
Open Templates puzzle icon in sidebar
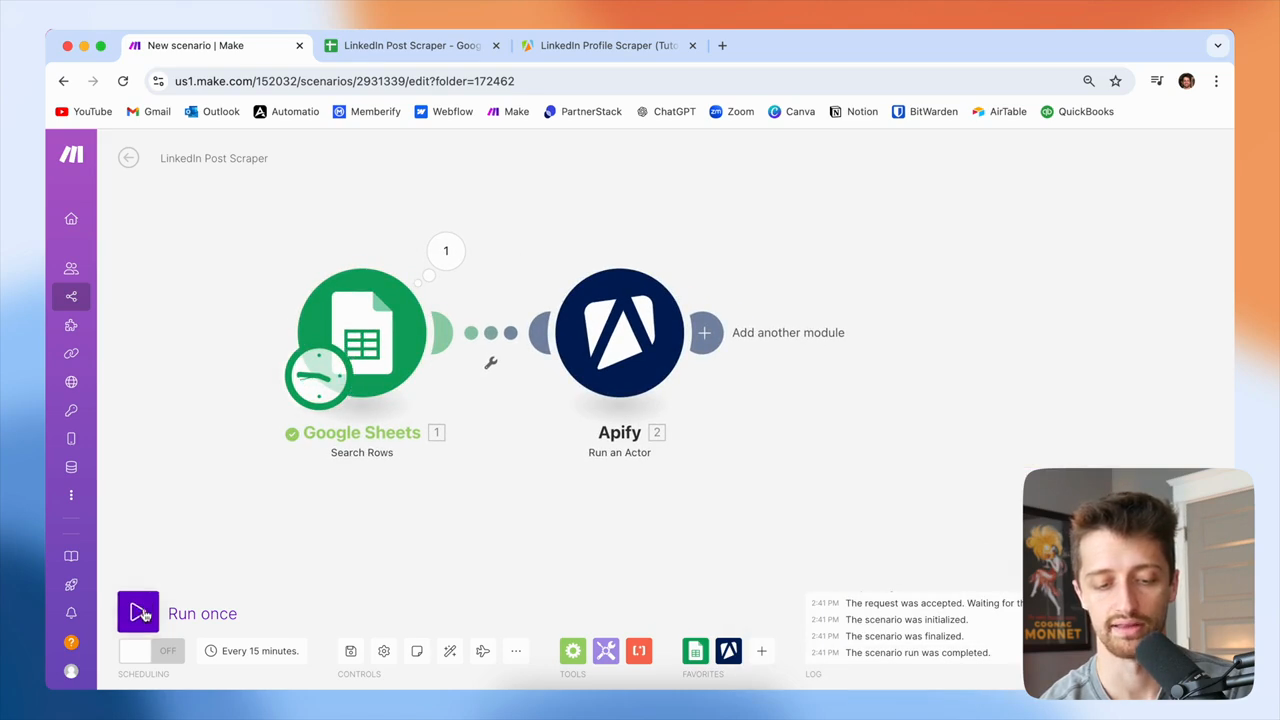click(x=71, y=325)
